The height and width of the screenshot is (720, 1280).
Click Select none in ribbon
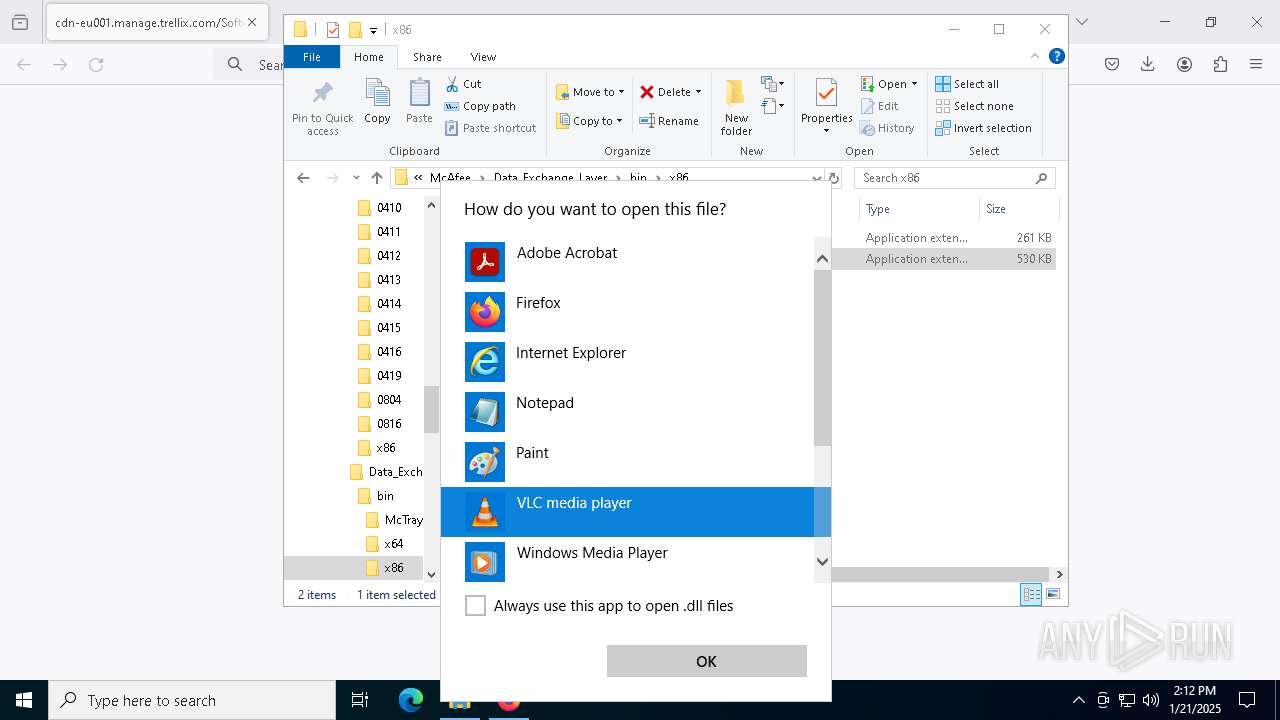974,106
